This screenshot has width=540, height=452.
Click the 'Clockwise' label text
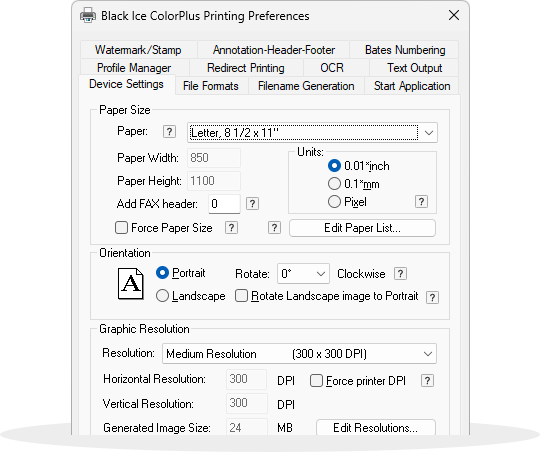[361, 274]
